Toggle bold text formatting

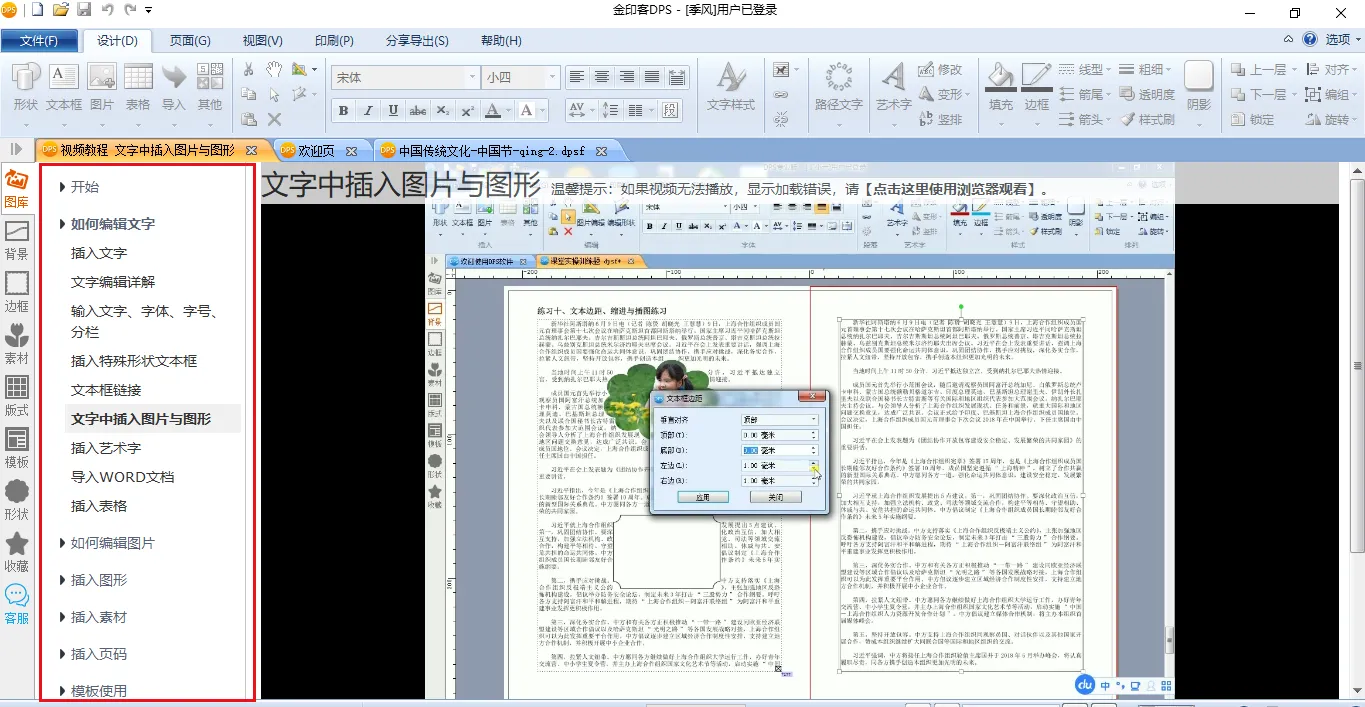pos(343,111)
